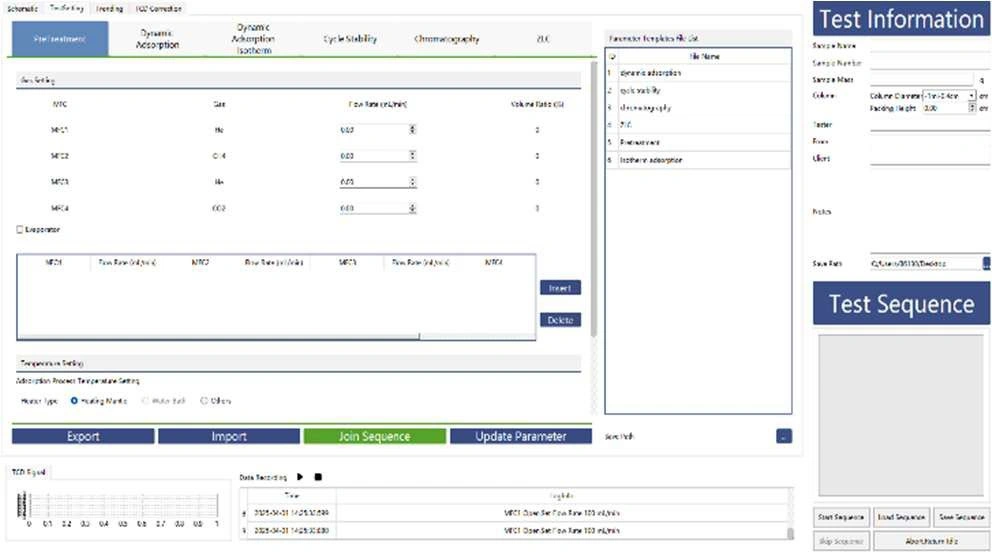
Task: Open the Column Diameter dropdown
Action: coord(971,96)
